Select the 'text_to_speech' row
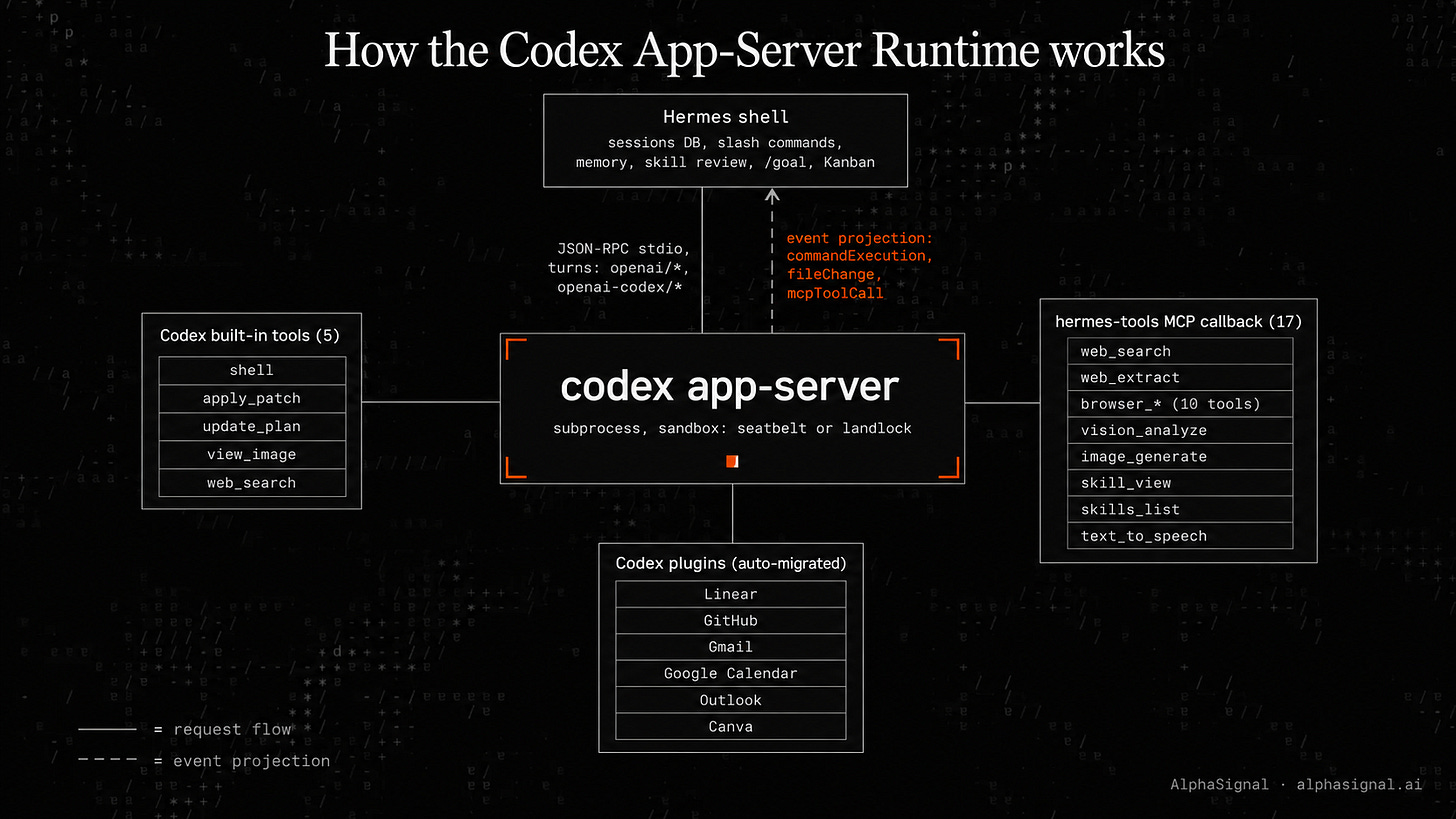This screenshot has width=1456, height=819. point(1180,536)
